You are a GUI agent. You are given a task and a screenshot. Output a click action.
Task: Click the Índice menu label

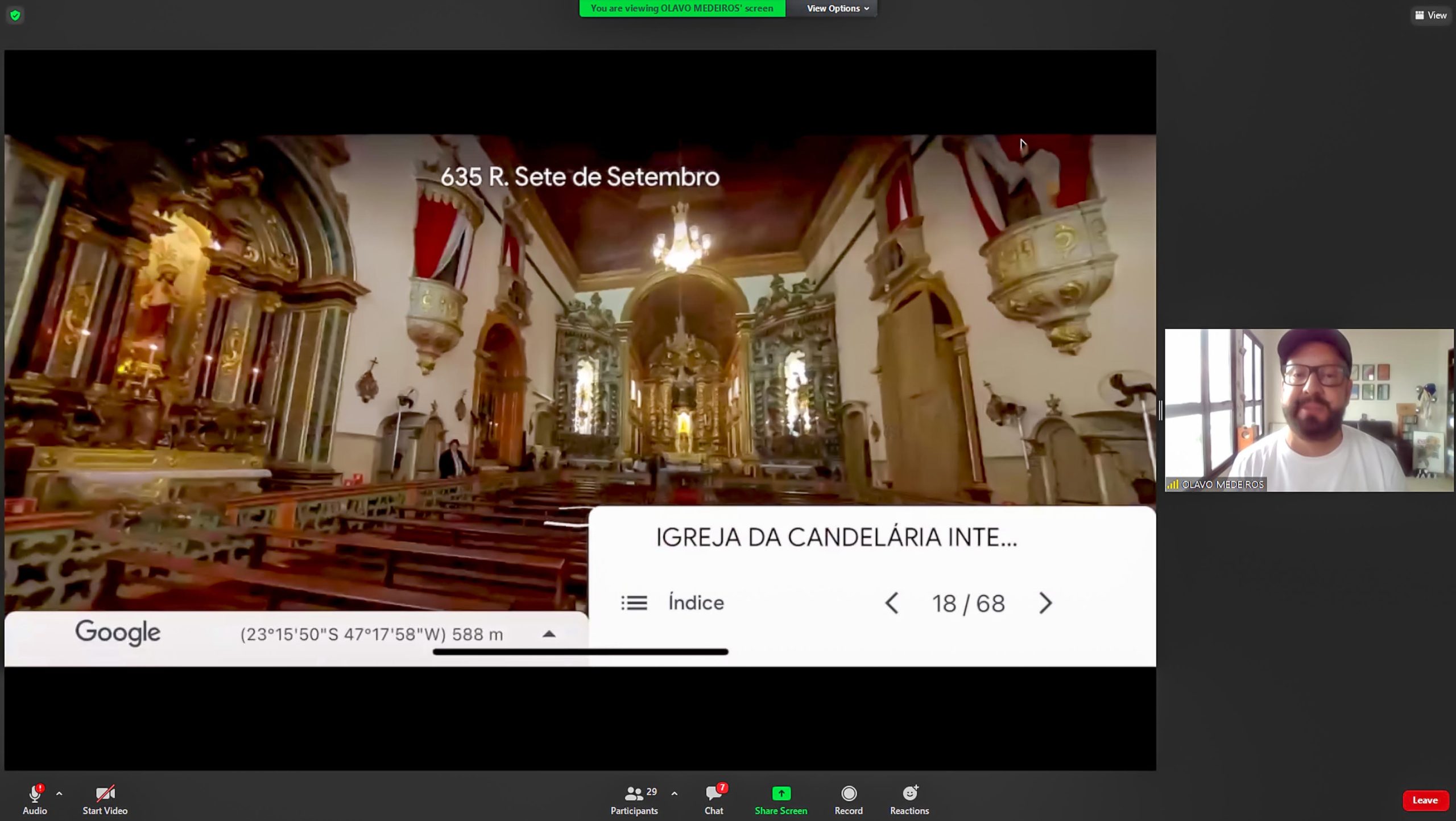coord(696,603)
